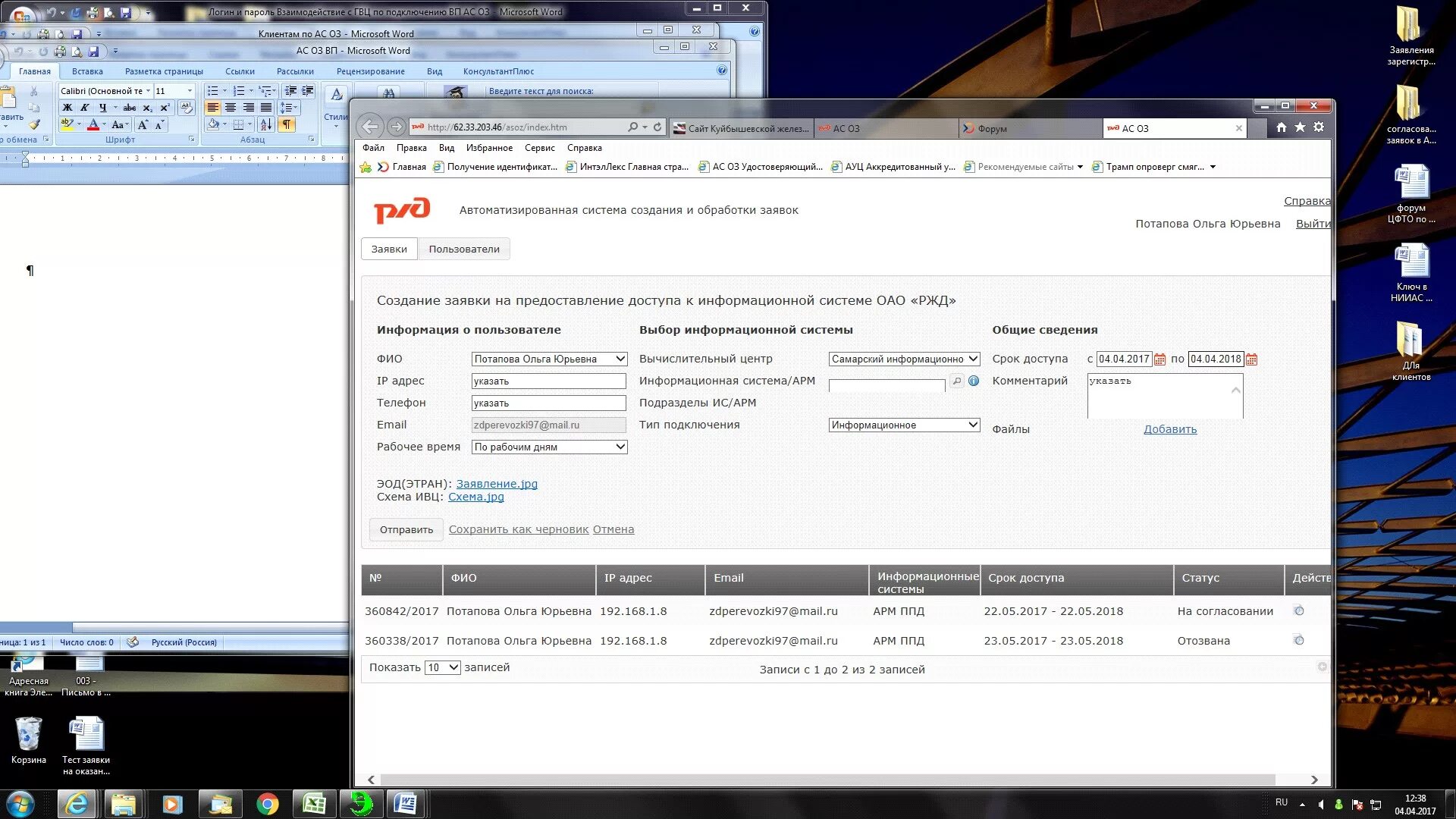This screenshot has height=819, width=1456.
Task: Toggle strikethrough formatting in Word
Action: (130, 108)
